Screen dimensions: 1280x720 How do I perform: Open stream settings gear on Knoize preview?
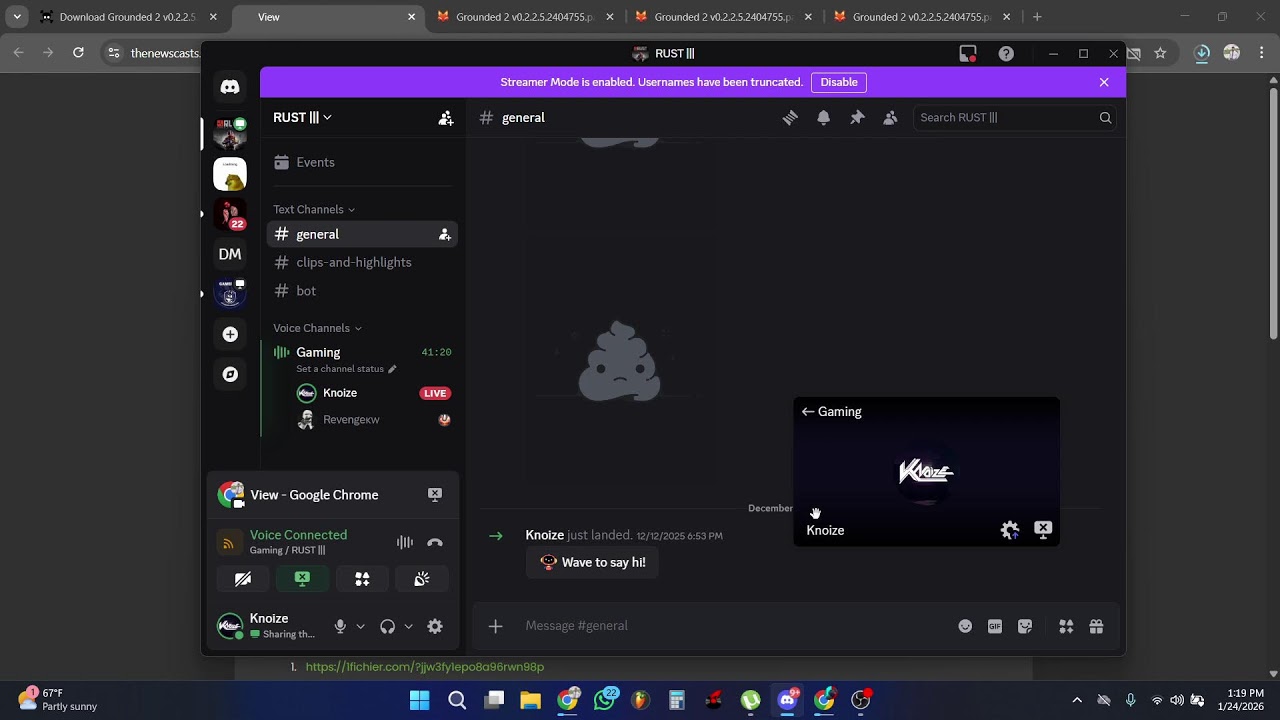coord(1010,530)
